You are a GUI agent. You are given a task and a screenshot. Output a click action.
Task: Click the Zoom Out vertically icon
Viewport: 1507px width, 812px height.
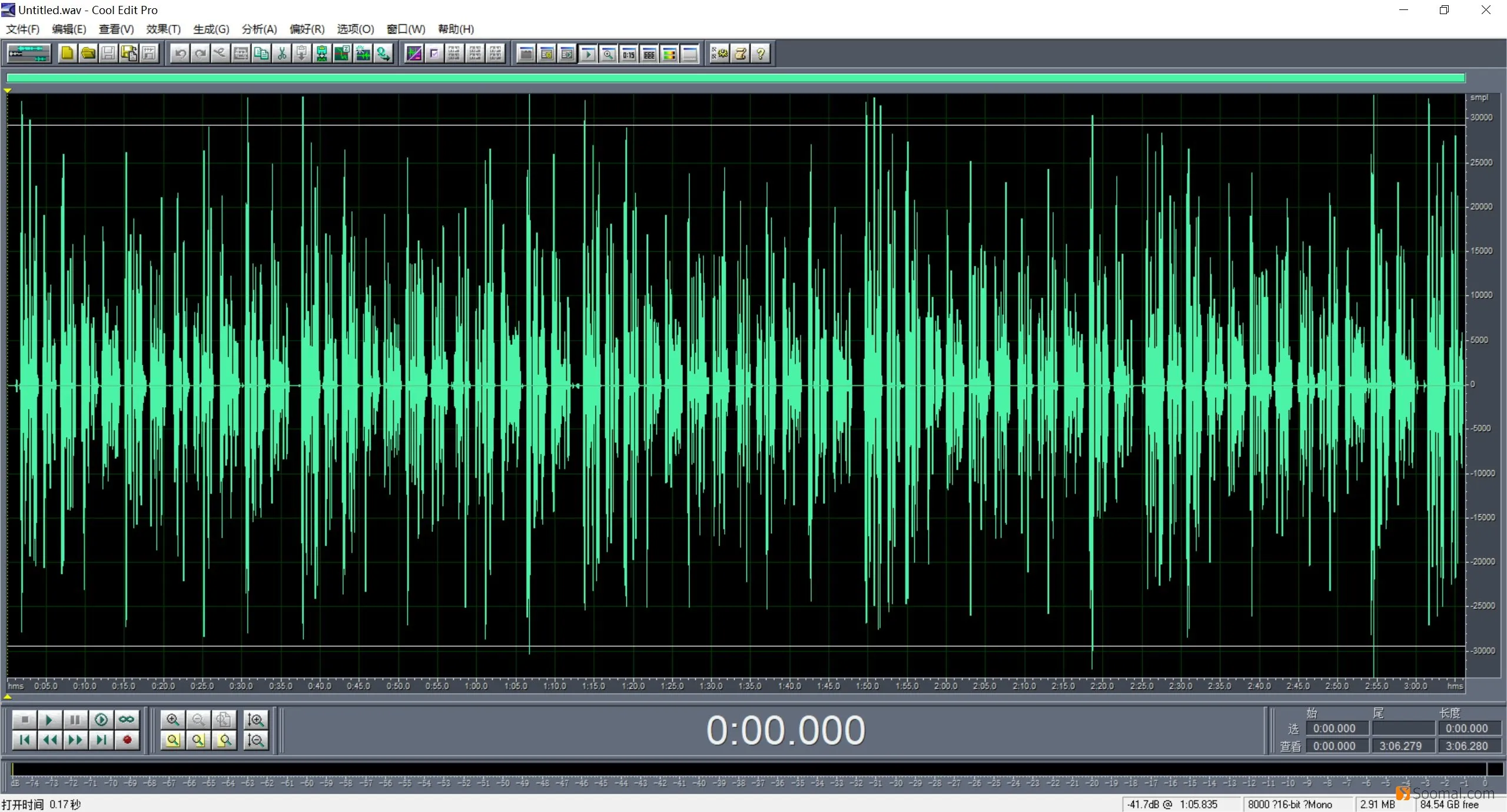click(255, 740)
